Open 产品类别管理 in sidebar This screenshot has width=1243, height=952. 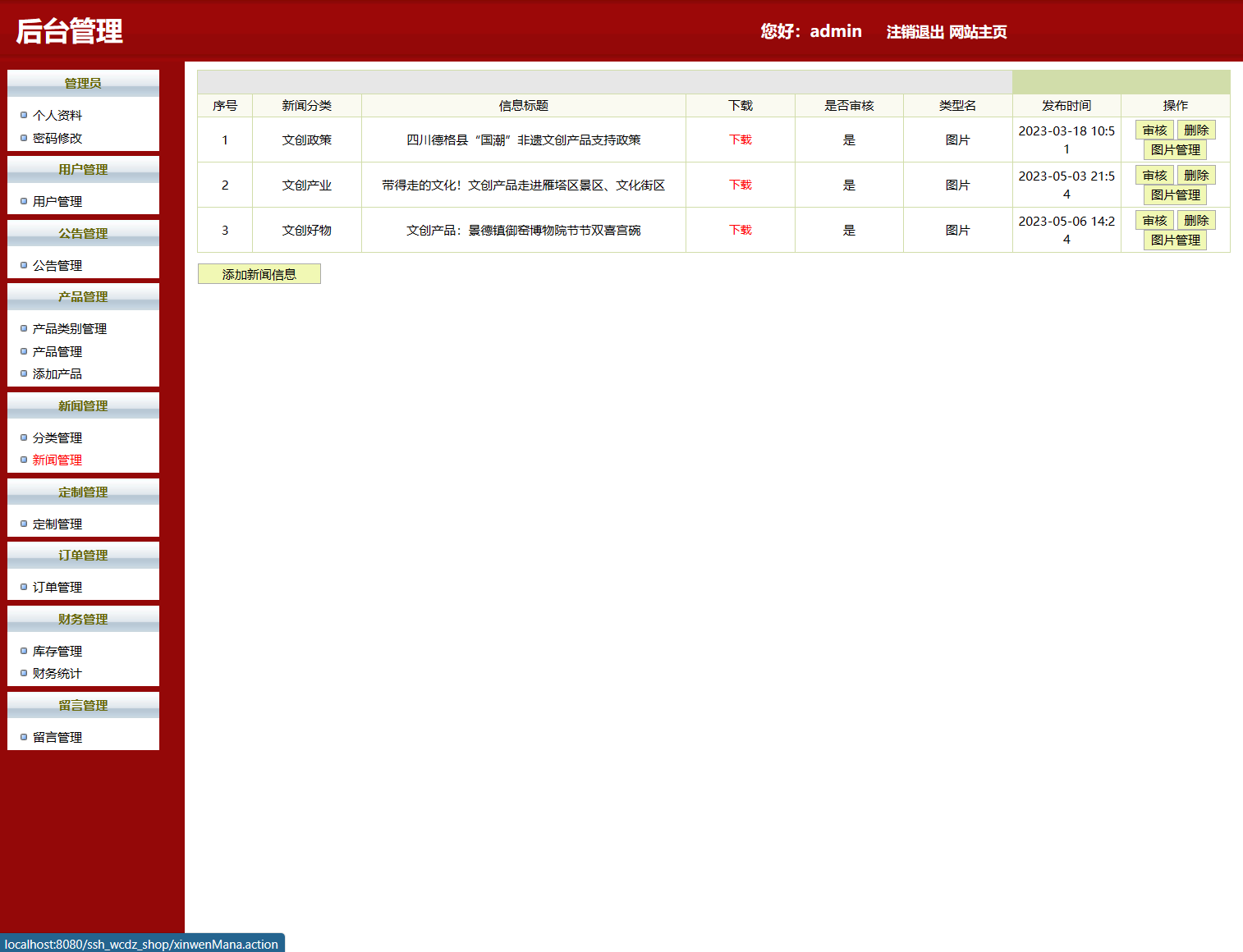coord(70,329)
